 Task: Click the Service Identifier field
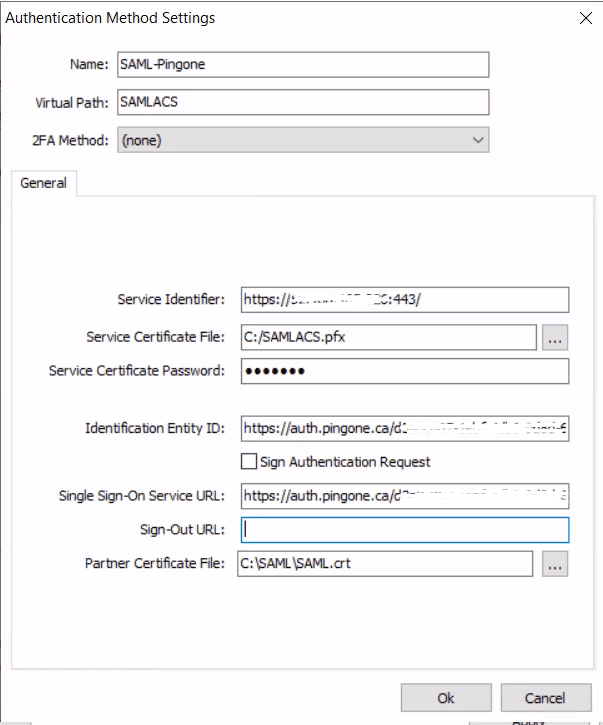tap(405, 300)
